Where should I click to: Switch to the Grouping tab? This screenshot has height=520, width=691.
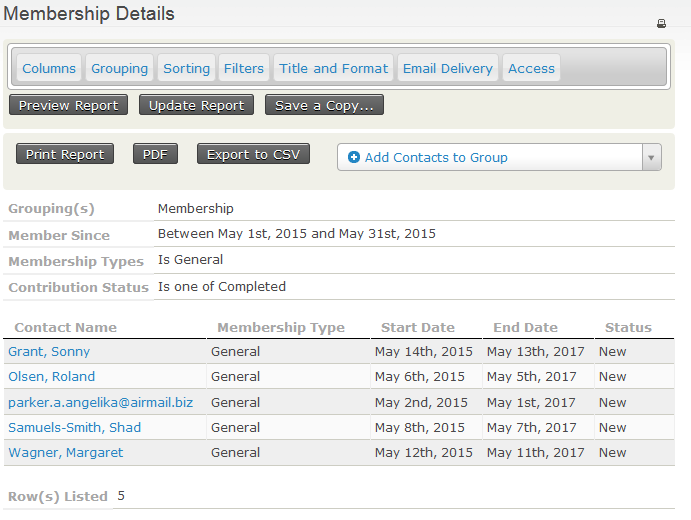pos(119,68)
